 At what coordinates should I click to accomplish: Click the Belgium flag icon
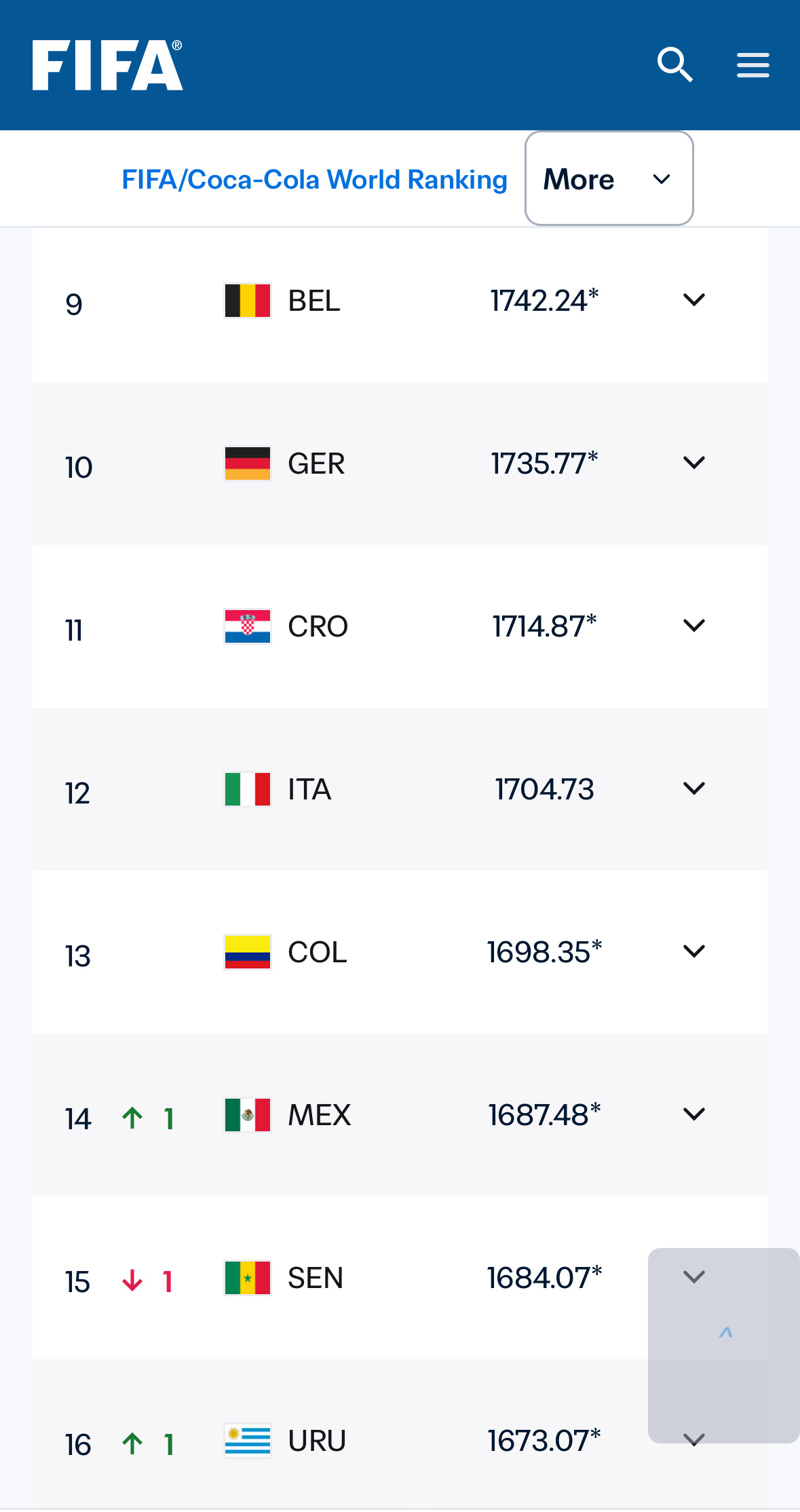point(248,301)
